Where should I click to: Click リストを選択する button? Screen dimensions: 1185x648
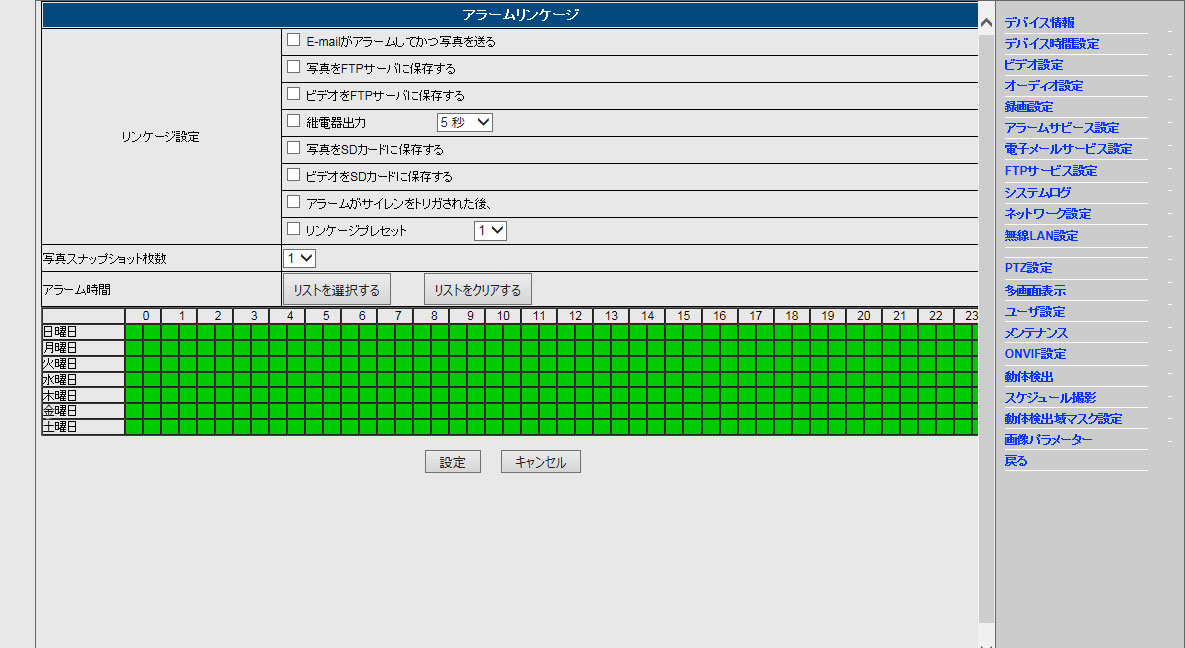coord(336,290)
